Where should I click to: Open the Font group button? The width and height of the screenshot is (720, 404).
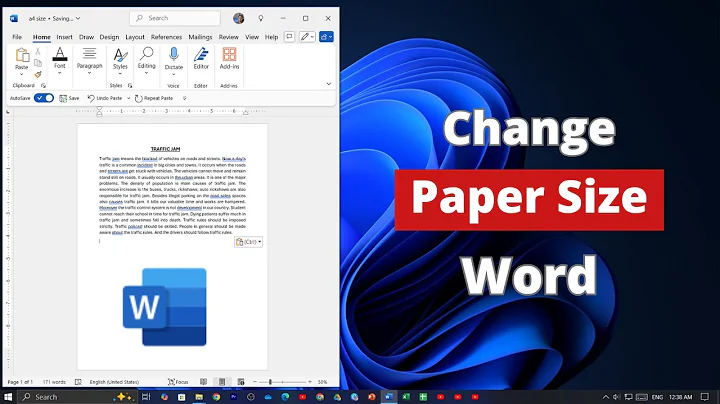60,61
